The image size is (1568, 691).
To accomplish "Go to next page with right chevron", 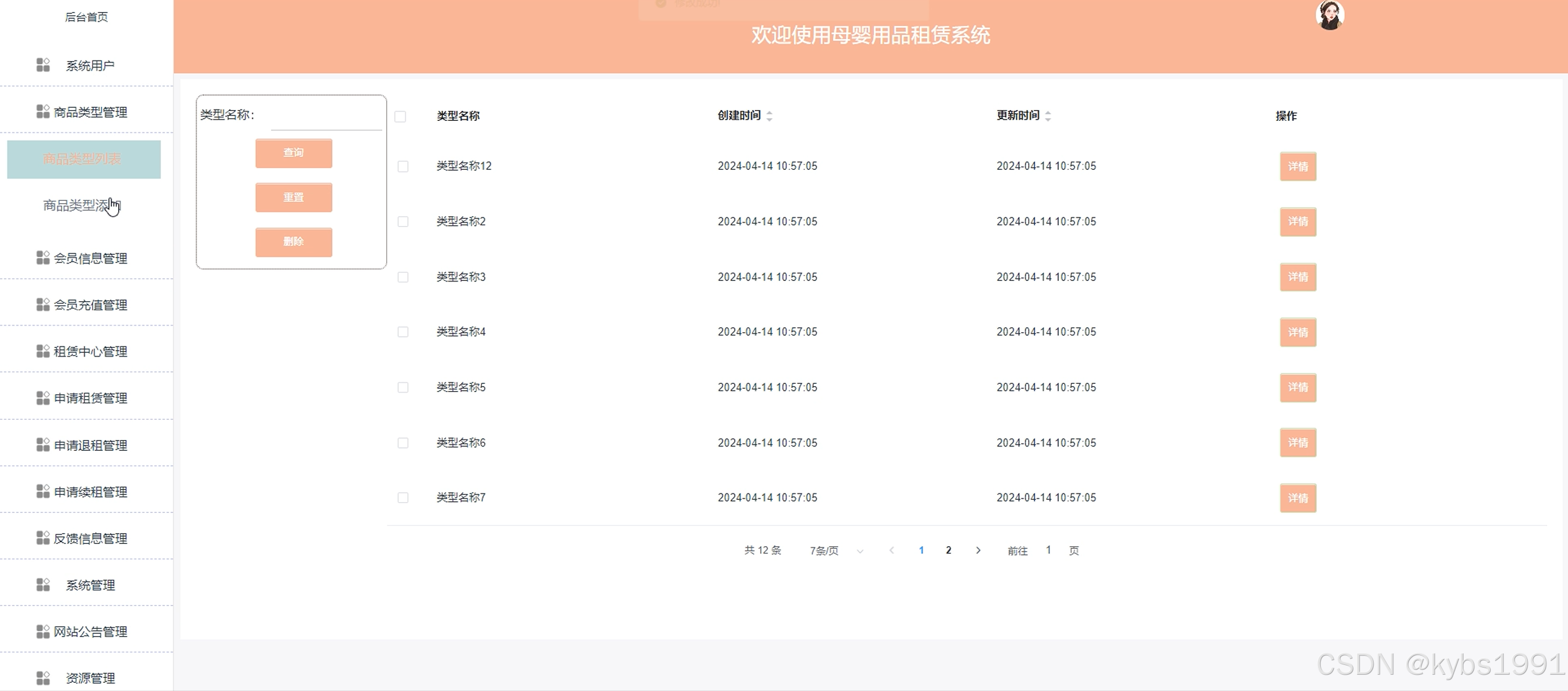I will [978, 551].
